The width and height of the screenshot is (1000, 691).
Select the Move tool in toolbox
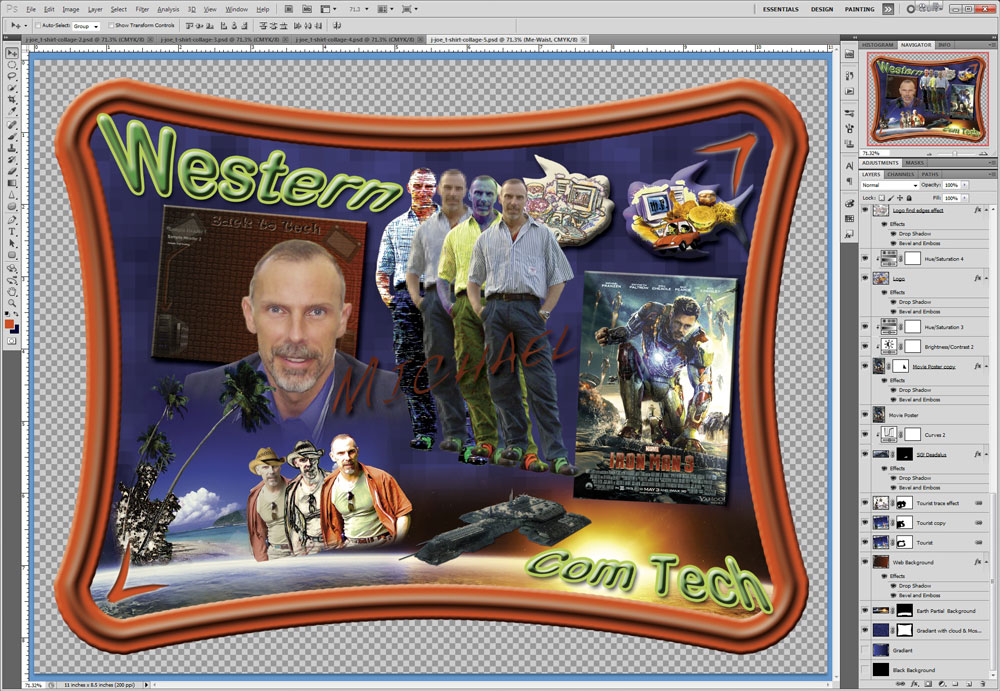[11, 52]
